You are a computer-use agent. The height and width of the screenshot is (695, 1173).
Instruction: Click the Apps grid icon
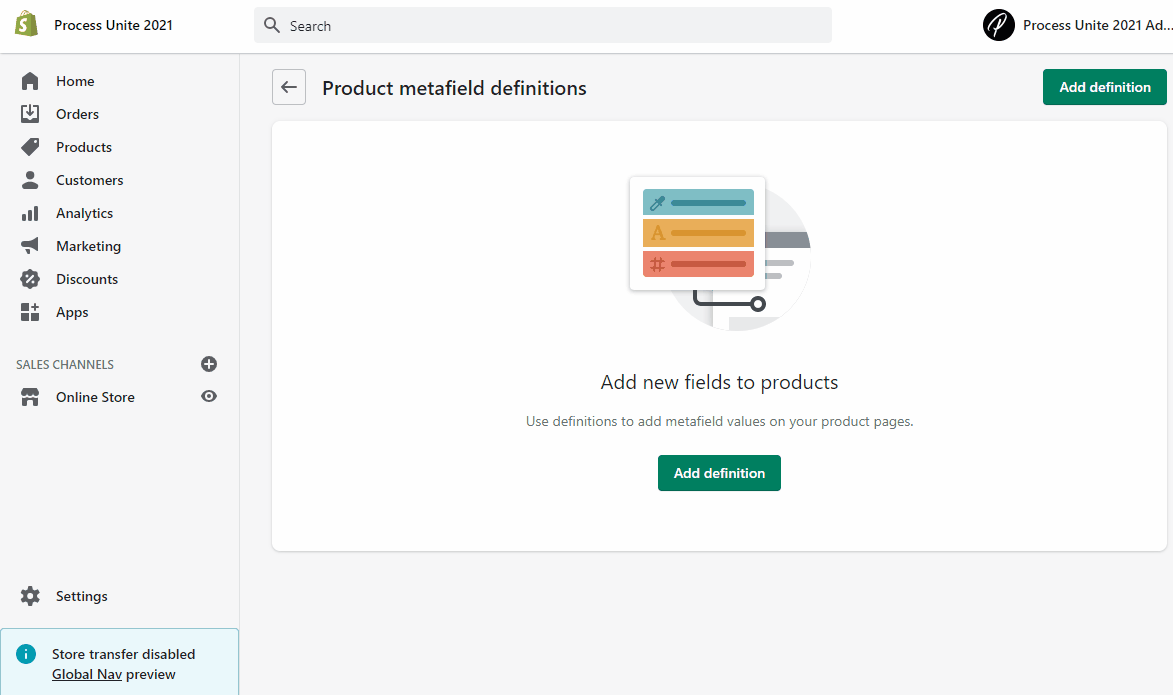(30, 312)
